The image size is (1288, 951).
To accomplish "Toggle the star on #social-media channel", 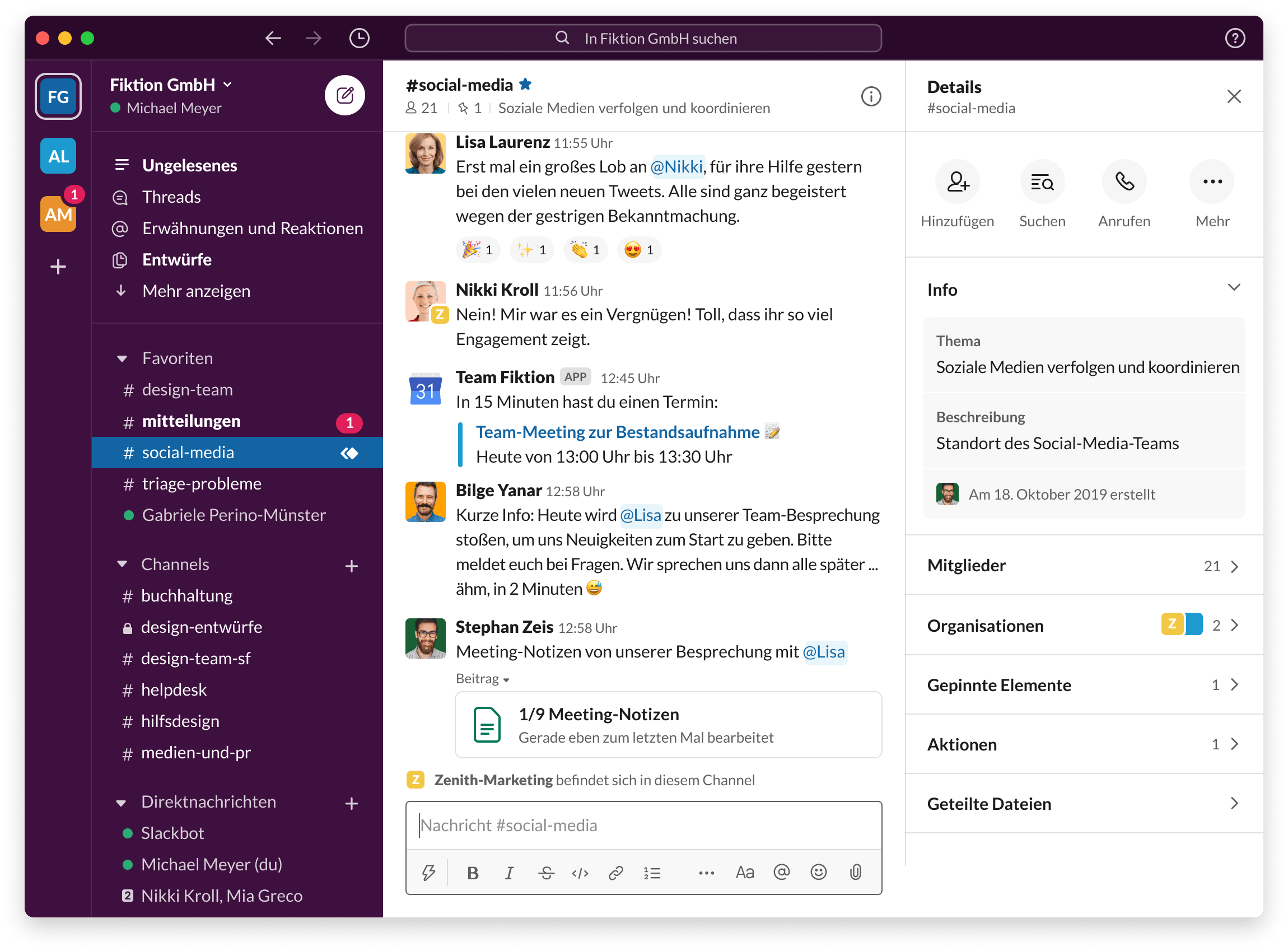I will (x=525, y=85).
